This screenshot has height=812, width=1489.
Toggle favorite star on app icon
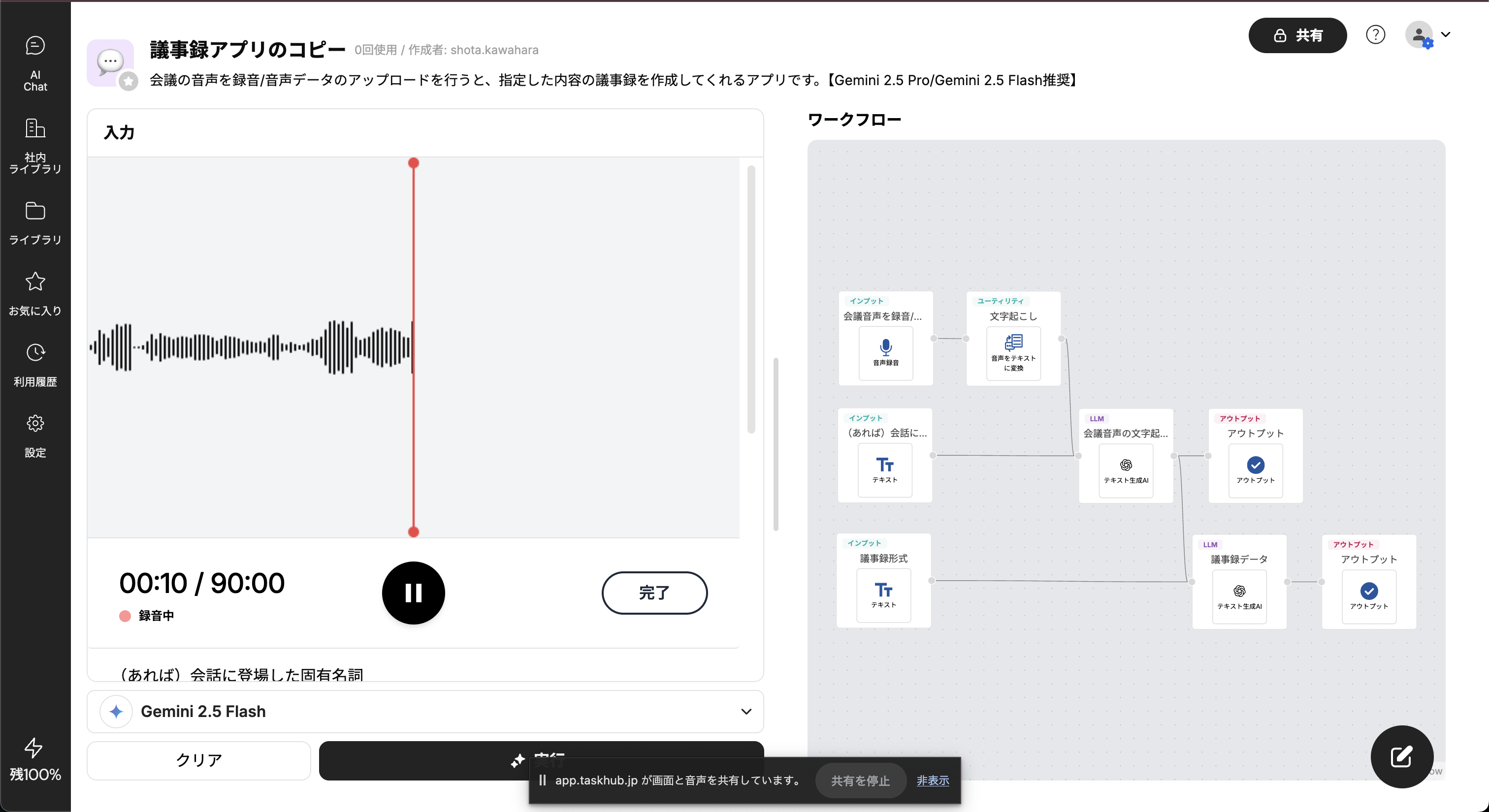(x=129, y=81)
